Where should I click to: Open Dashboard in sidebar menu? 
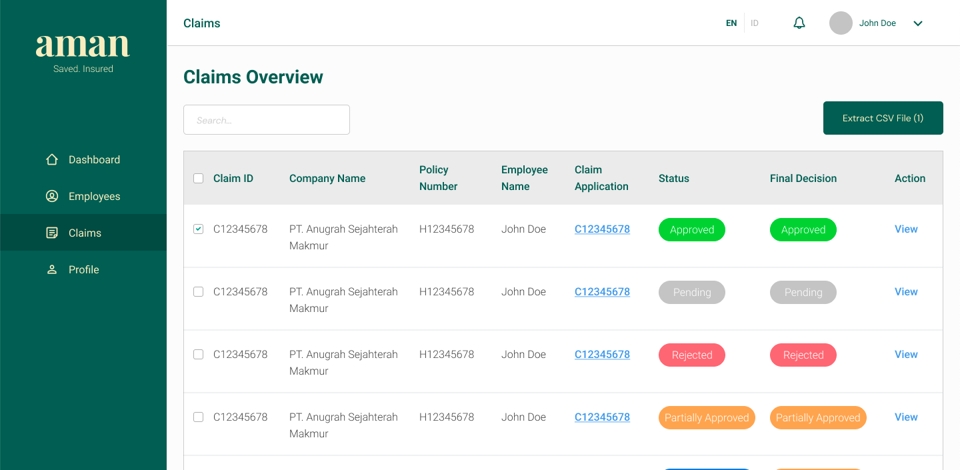click(x=83, y=160)
